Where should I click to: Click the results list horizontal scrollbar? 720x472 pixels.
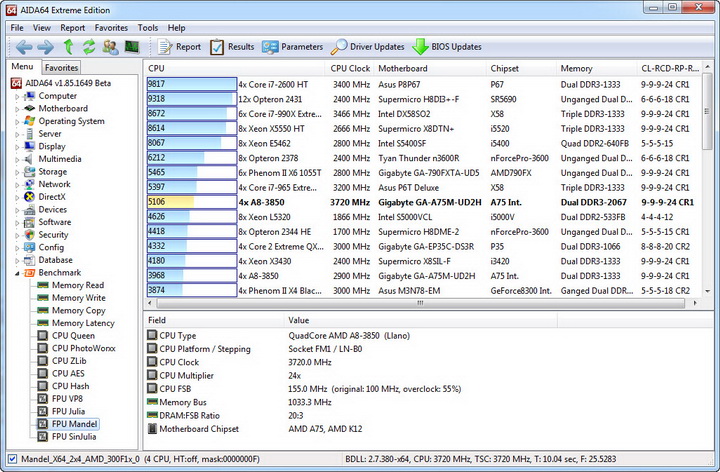(x=420, y=303)
